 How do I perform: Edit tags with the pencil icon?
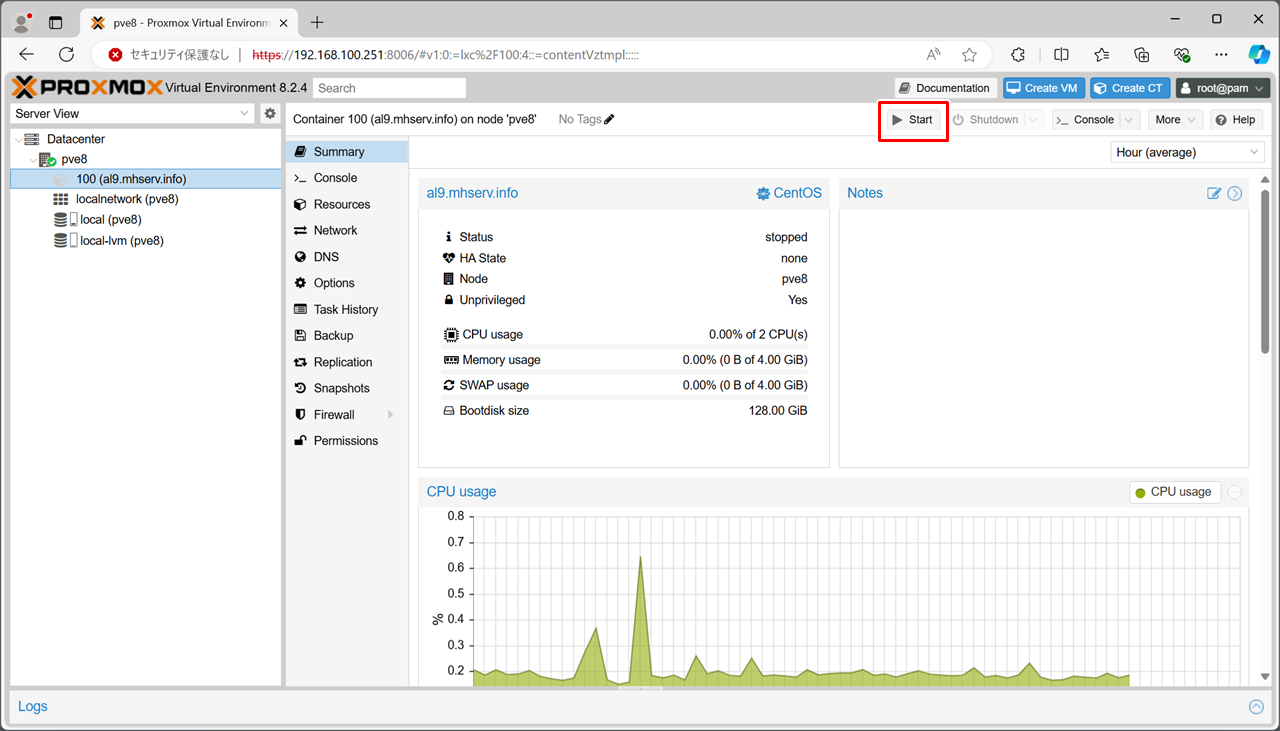click(609, 120)
